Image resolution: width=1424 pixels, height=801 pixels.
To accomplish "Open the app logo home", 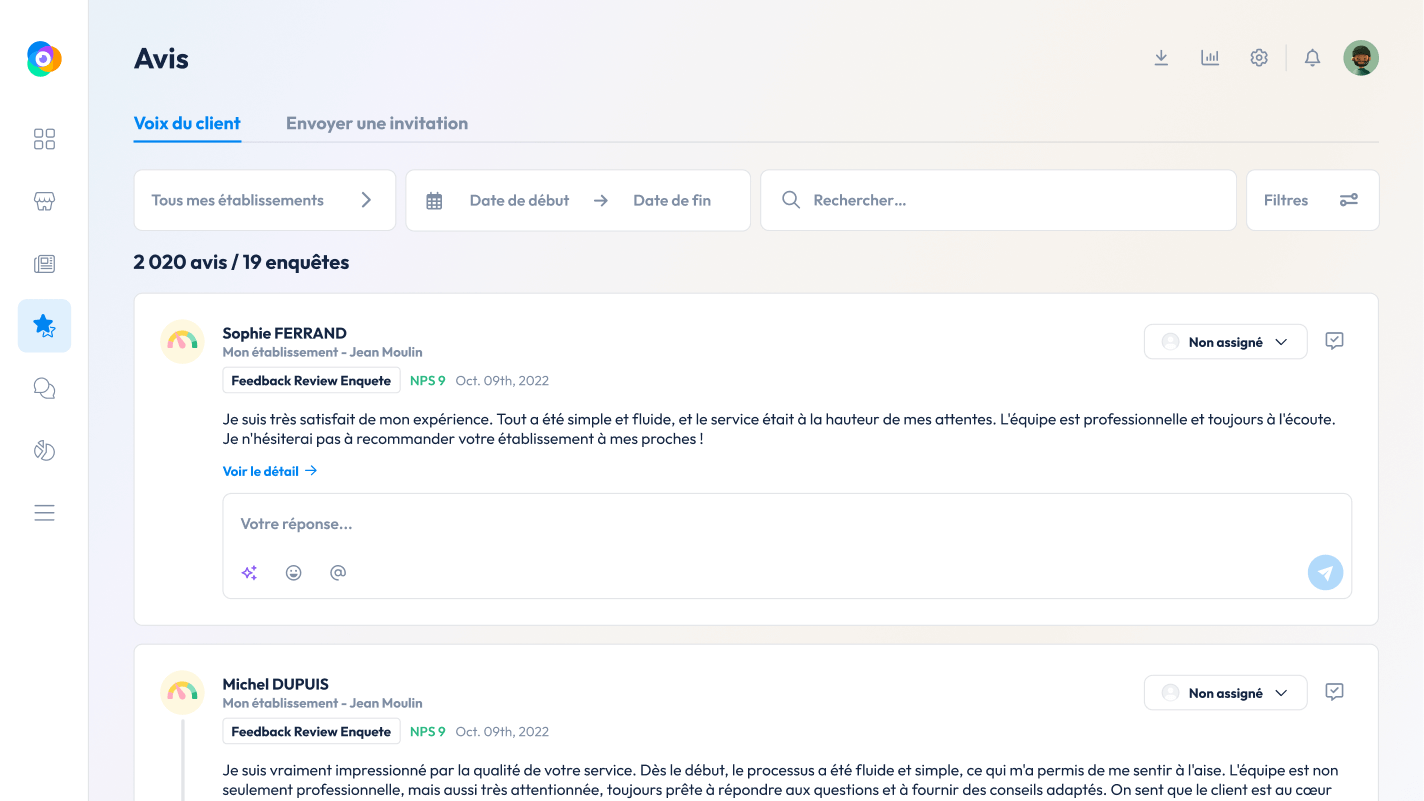I will pos(44,59).
